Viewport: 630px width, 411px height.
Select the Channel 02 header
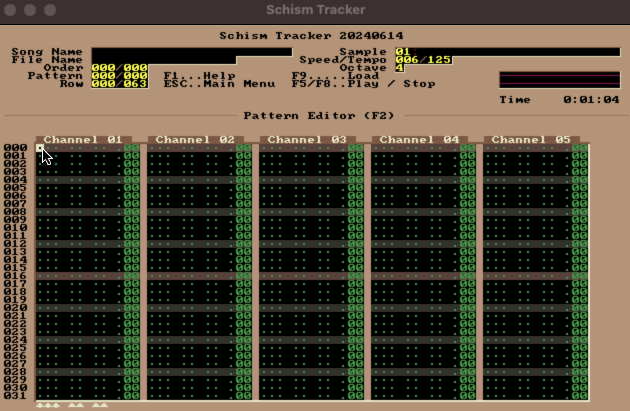pos(195,139)
